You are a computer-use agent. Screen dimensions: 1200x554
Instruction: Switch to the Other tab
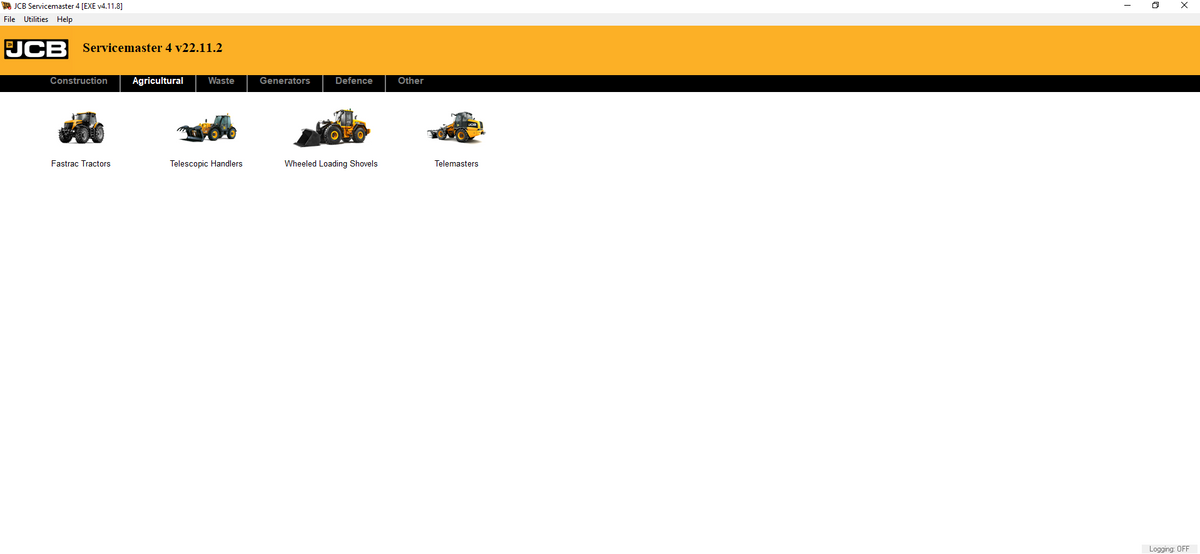point(411,81)
